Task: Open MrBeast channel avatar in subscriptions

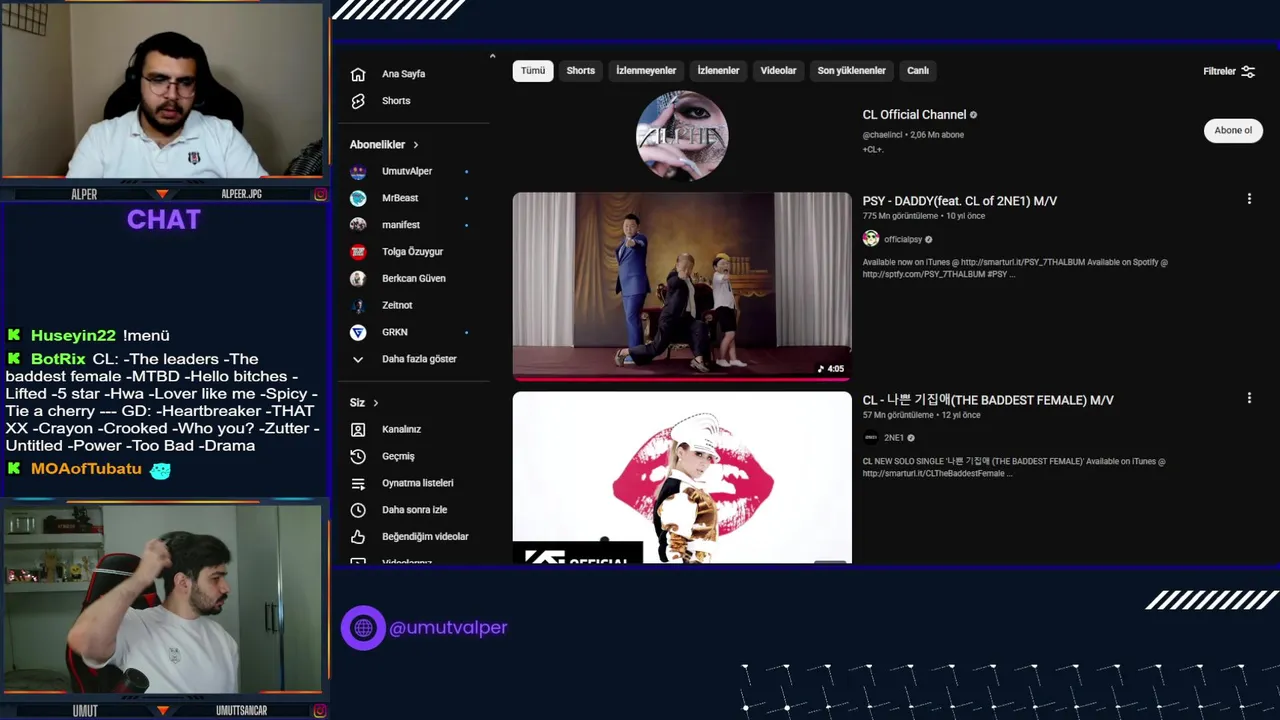Action: tap(358, 198)
